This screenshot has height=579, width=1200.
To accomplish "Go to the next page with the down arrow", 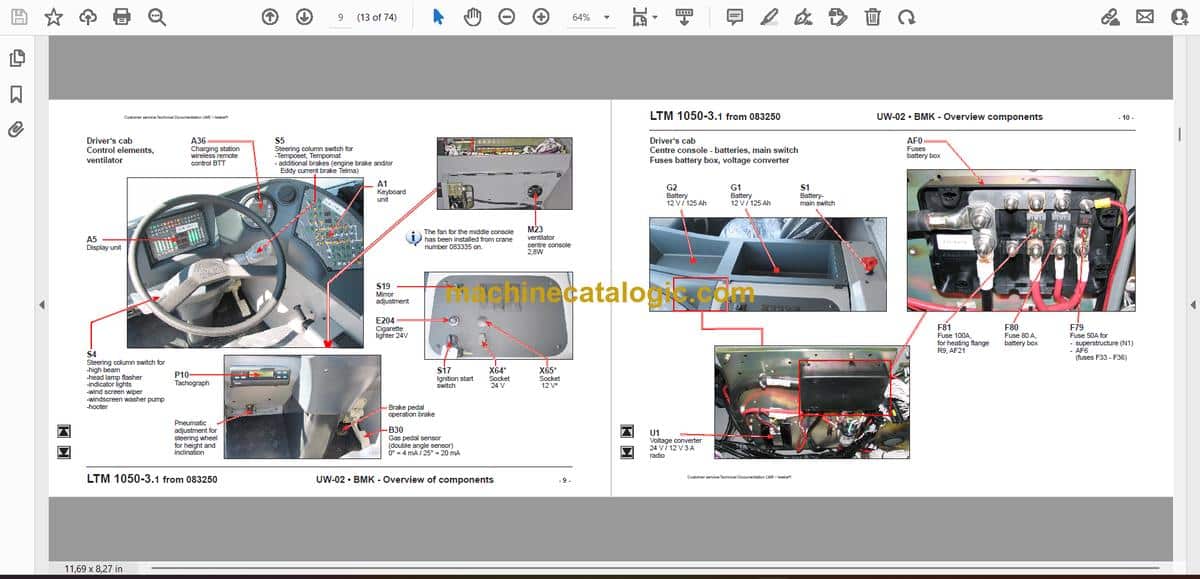I will [304, 17].
